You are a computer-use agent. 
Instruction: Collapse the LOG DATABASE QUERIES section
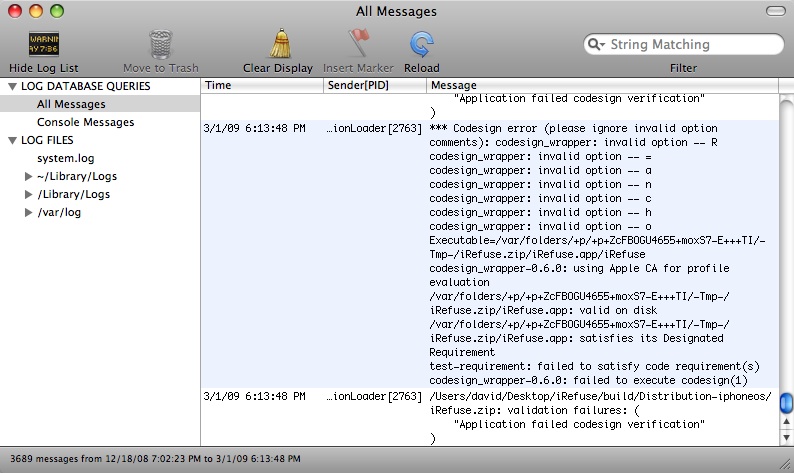[12, 87]
